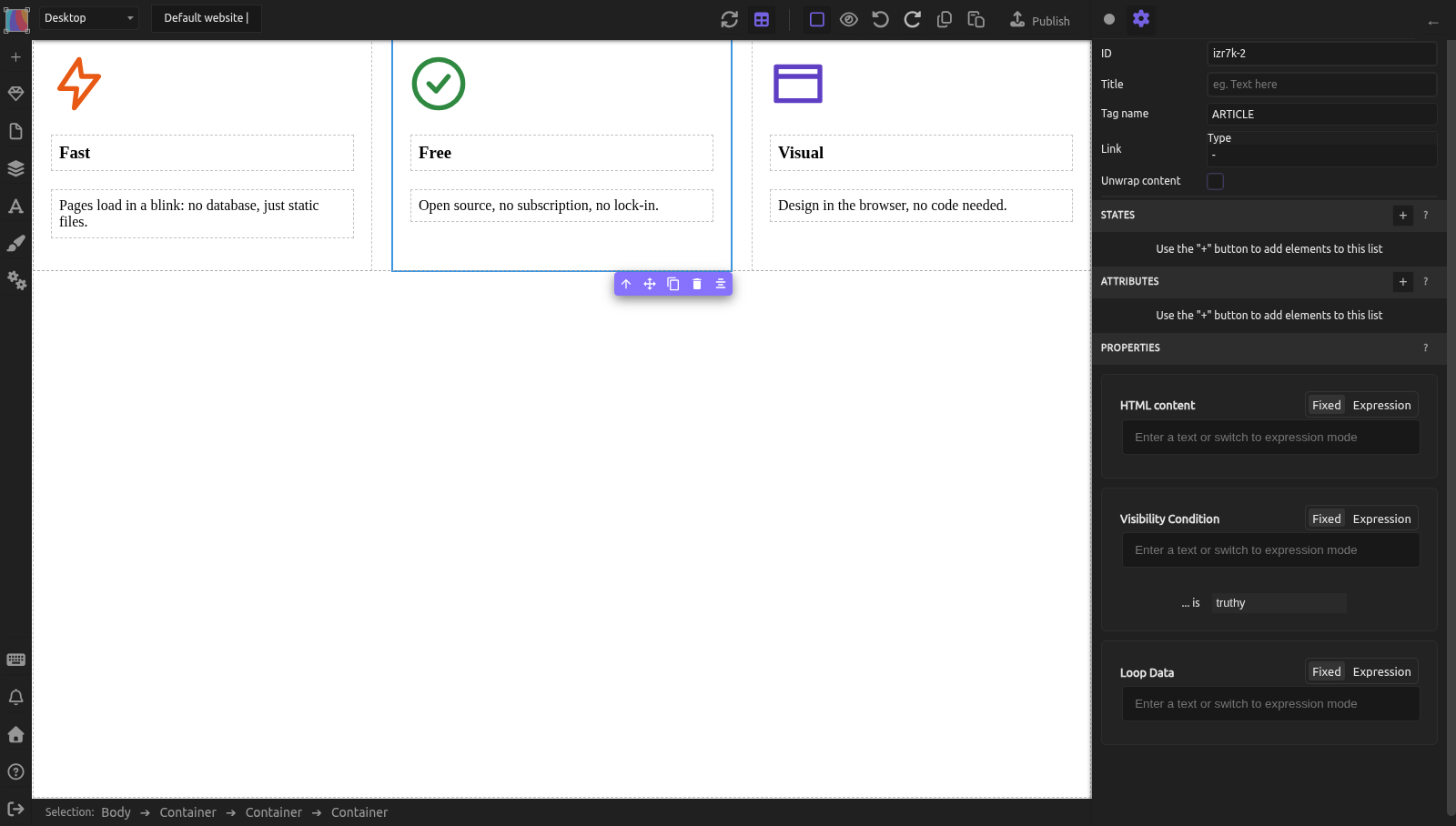1456x826 pixels.
Task: Click the redo icon
Action: (x=912, y=19)
